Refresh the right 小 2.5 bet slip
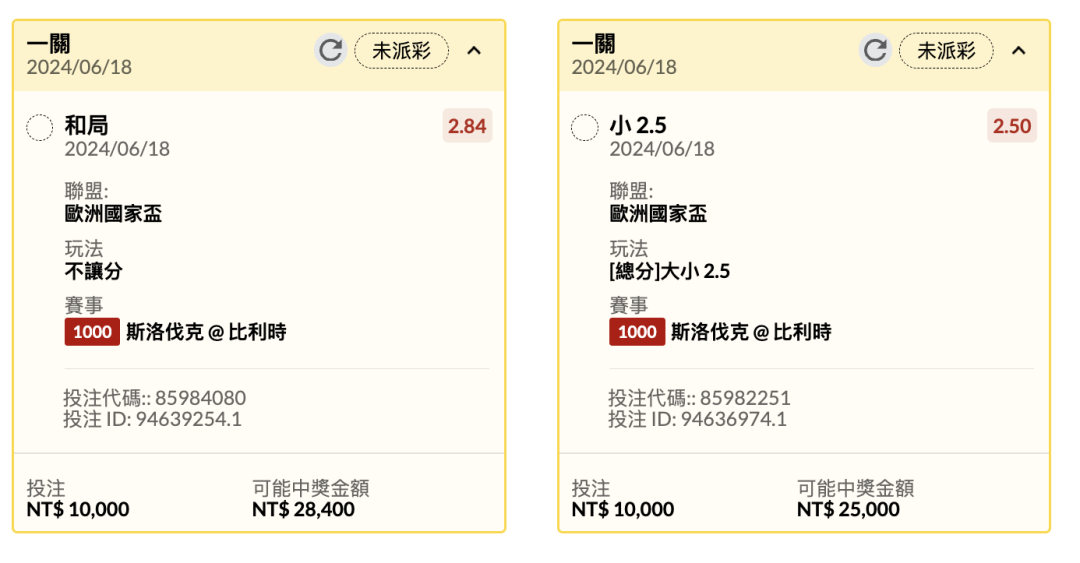Image resolution: width=1080 pixels, height=563 pixels. point(875,50)
